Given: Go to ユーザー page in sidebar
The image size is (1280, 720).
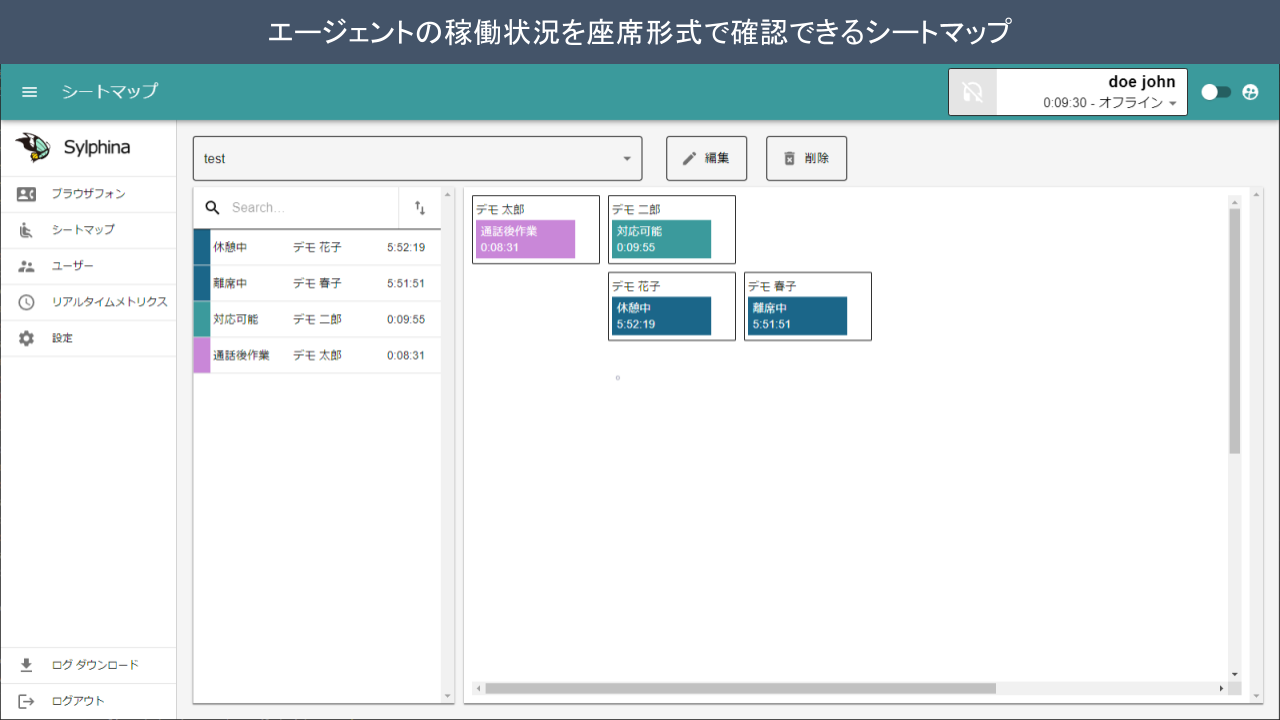Looking at the screenshot, I should click(72, 266).
